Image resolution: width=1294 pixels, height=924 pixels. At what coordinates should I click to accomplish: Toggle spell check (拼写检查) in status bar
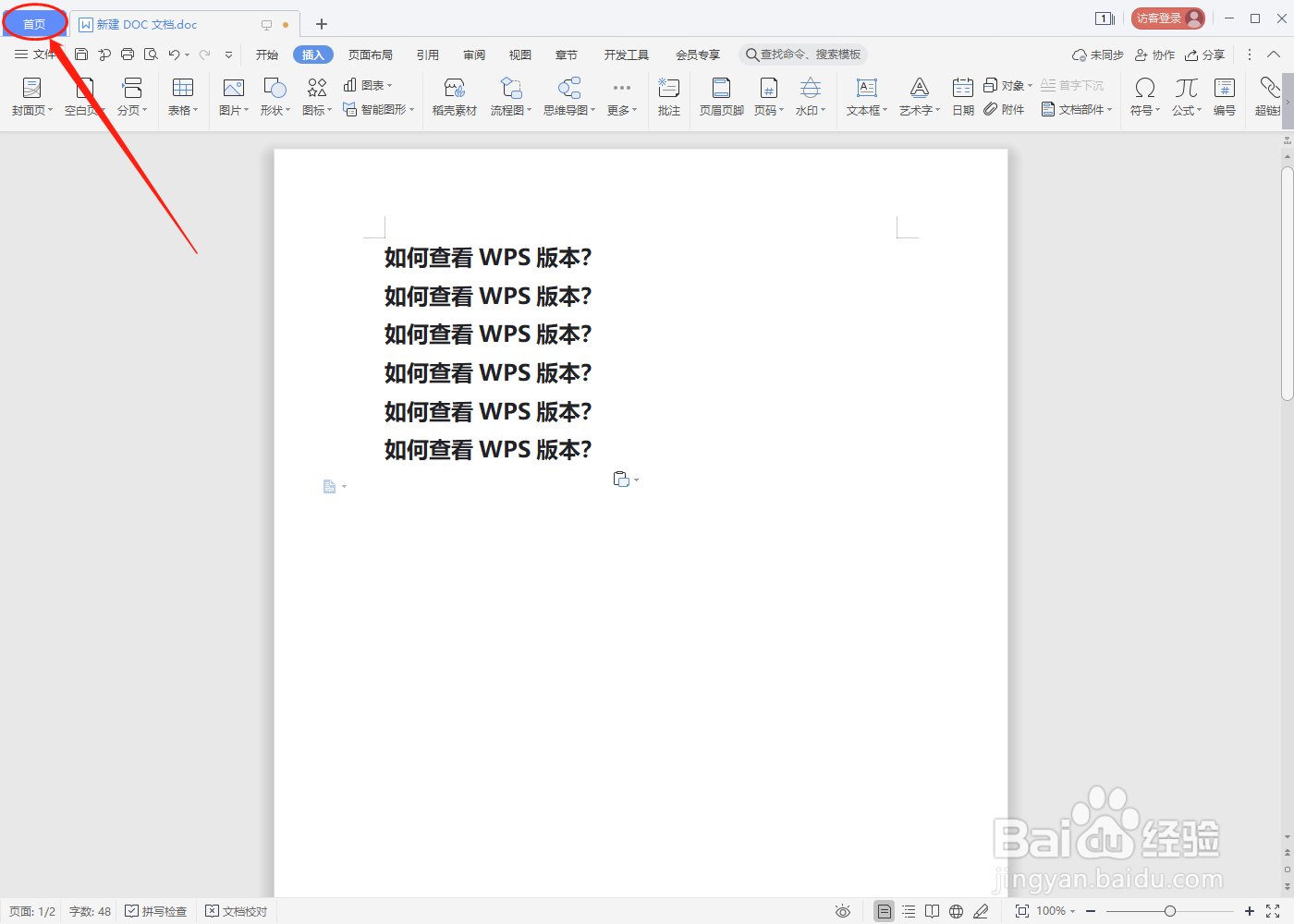coord(156,911)
